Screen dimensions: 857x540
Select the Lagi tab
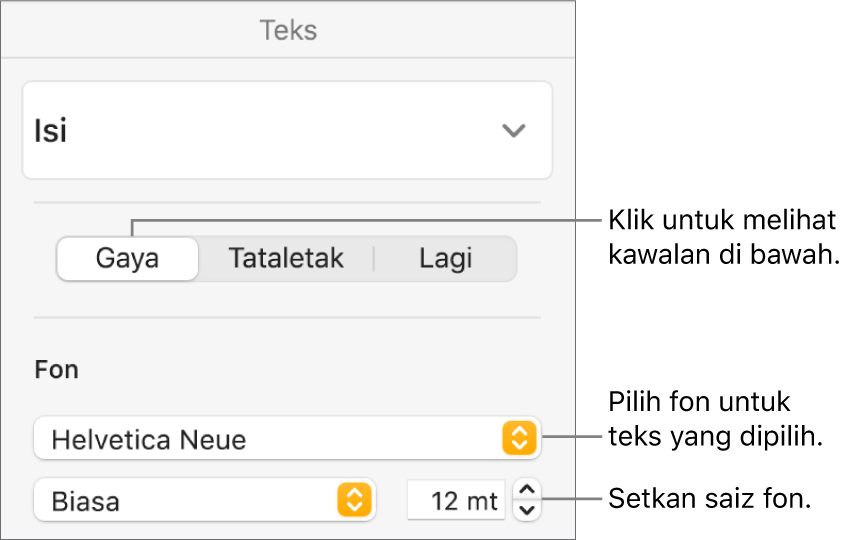445,259
